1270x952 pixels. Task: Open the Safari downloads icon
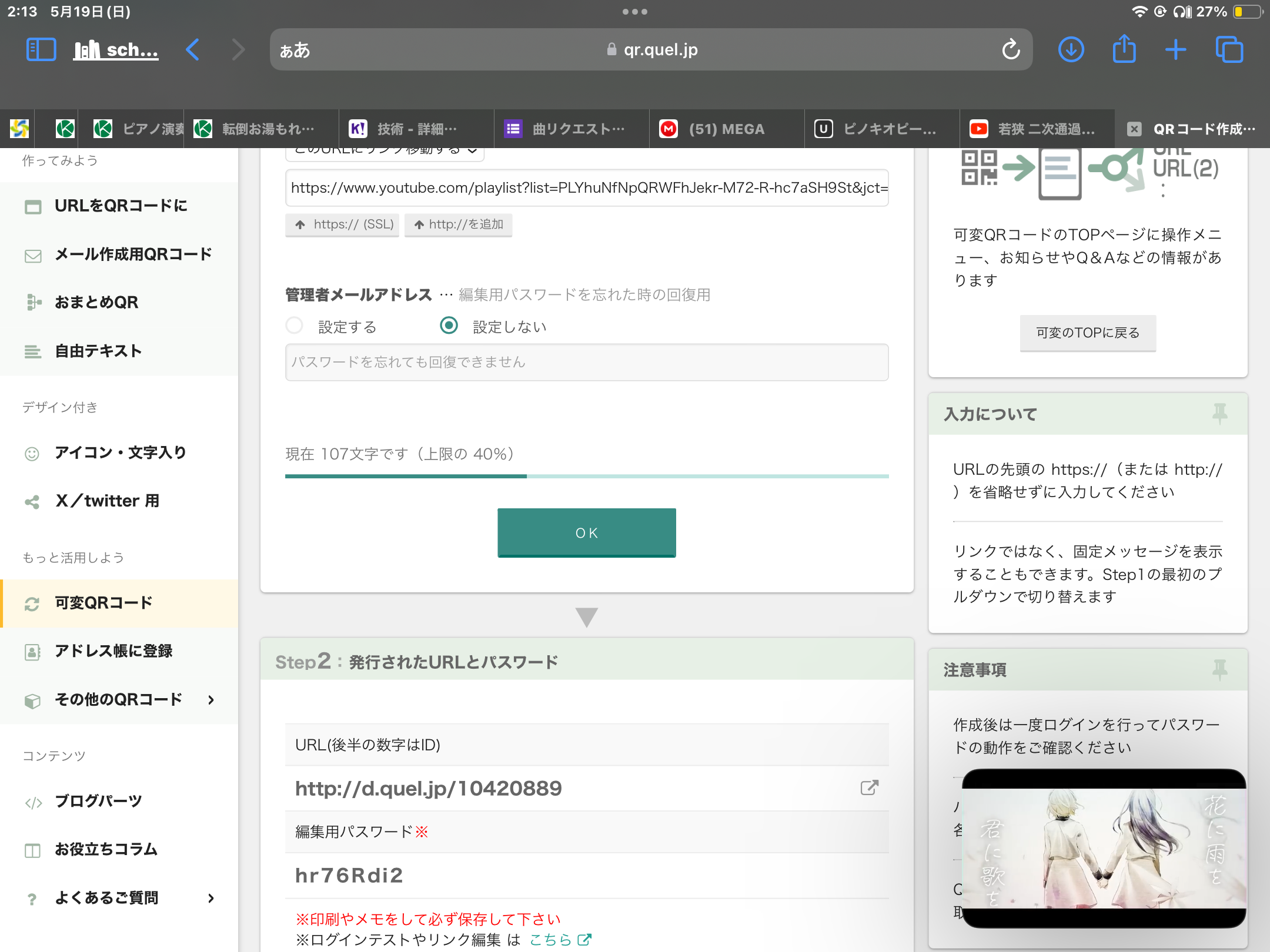(x=1071, y=49)
